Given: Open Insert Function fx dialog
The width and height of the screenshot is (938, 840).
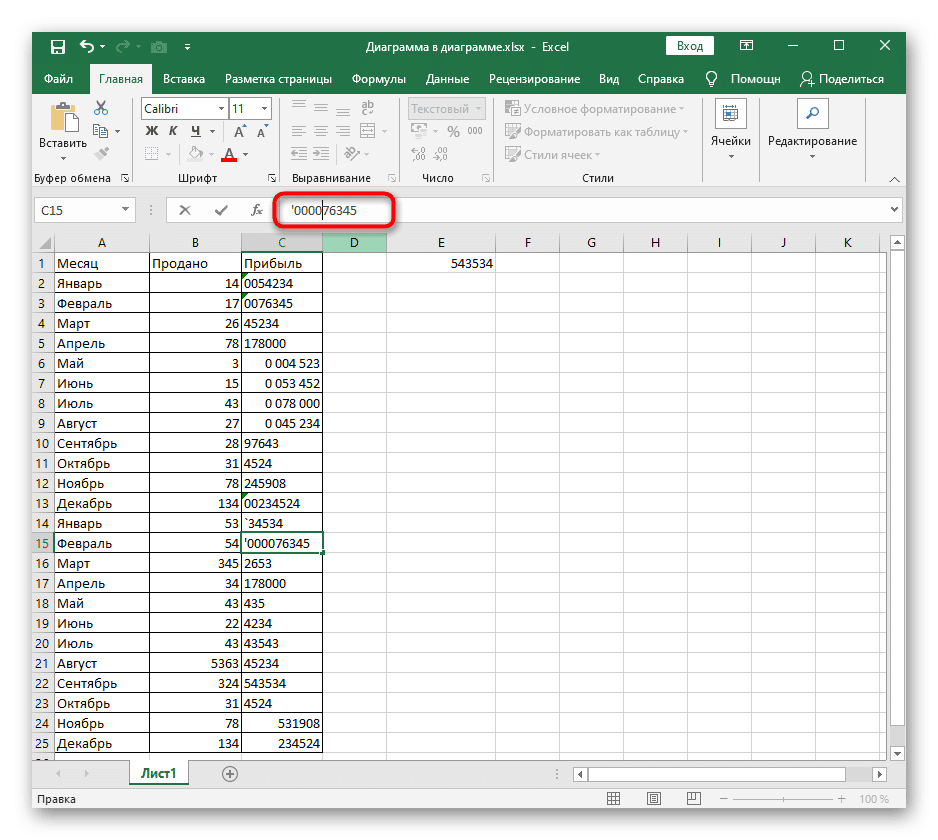Looking at the screenshot, I should coord(256,210).
